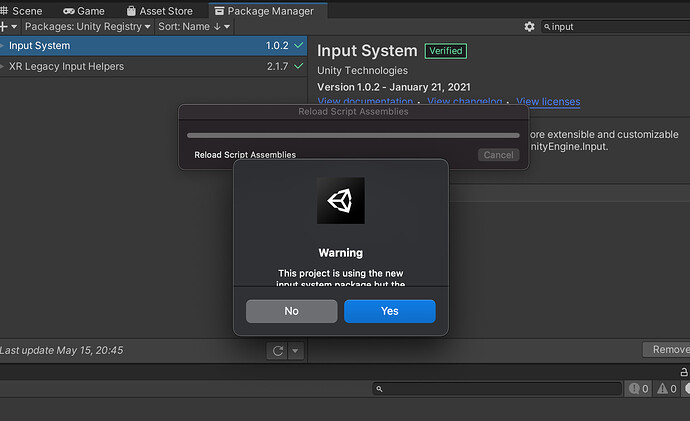Cancel the Reload Script Assemblies dialog

[x=498, y=155]
